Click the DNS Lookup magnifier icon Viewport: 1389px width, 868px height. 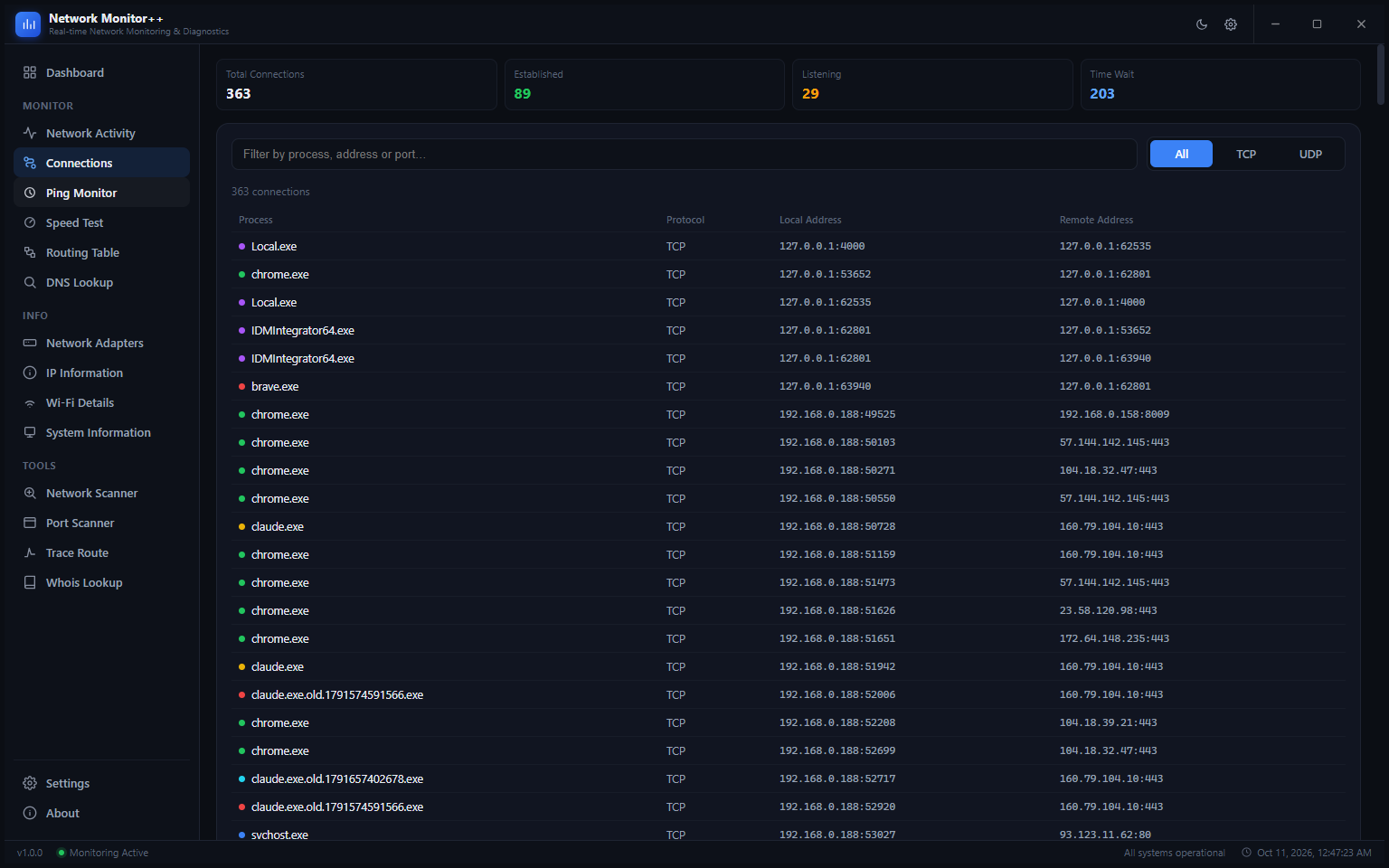pyautogui.click(x=30, y=282)
